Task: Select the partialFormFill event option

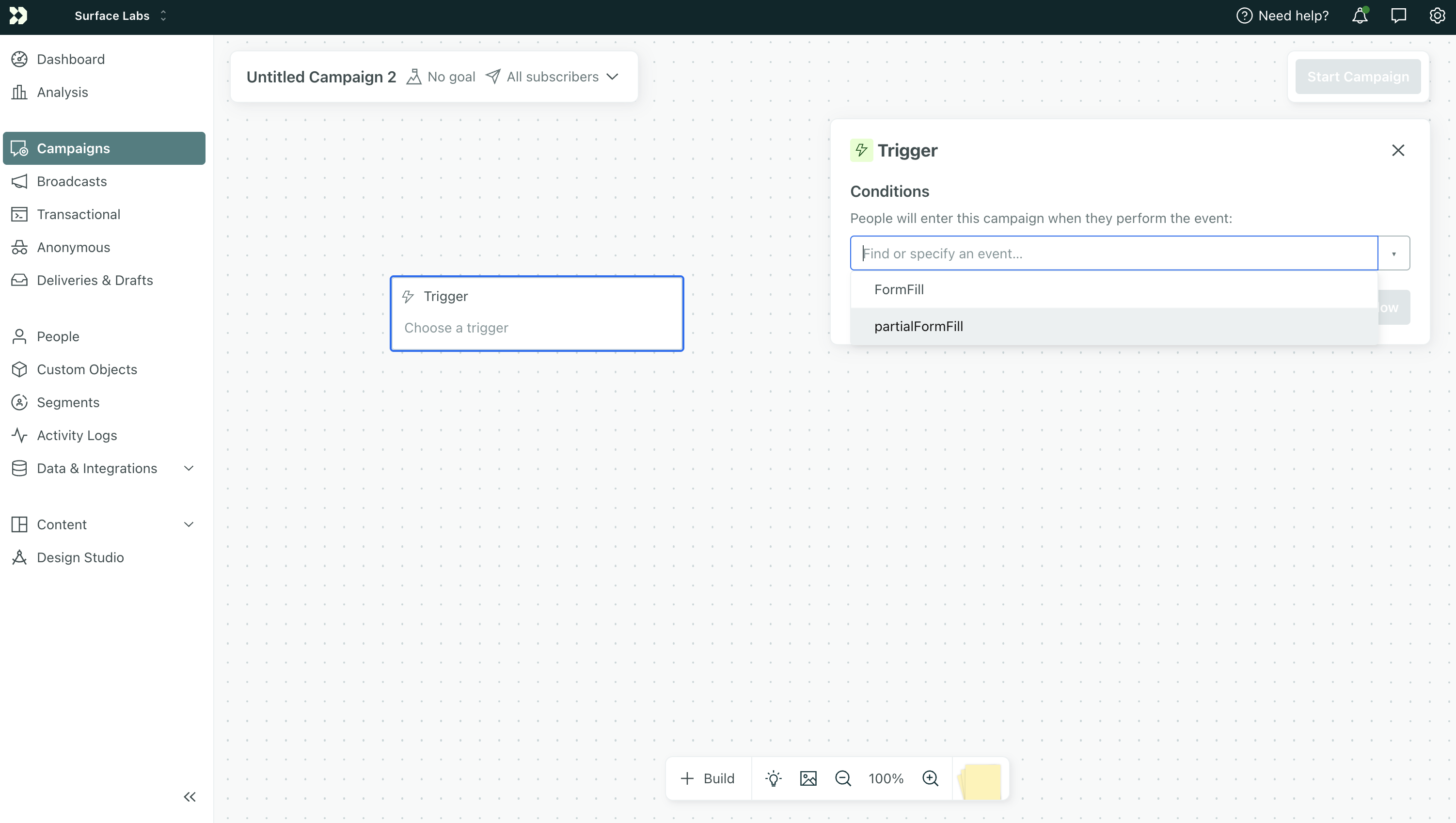Action: pos(918,326)
